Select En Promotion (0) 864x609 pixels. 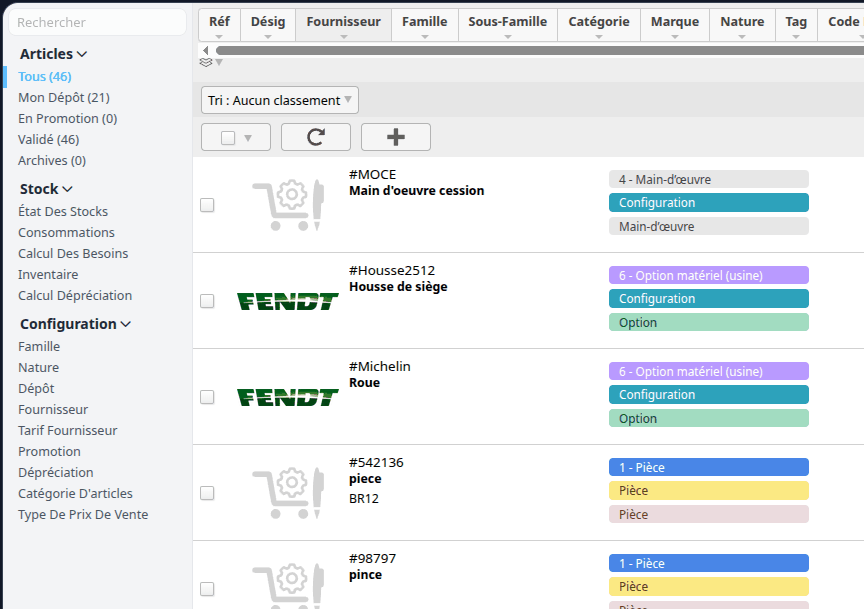[x=68, y=118]
